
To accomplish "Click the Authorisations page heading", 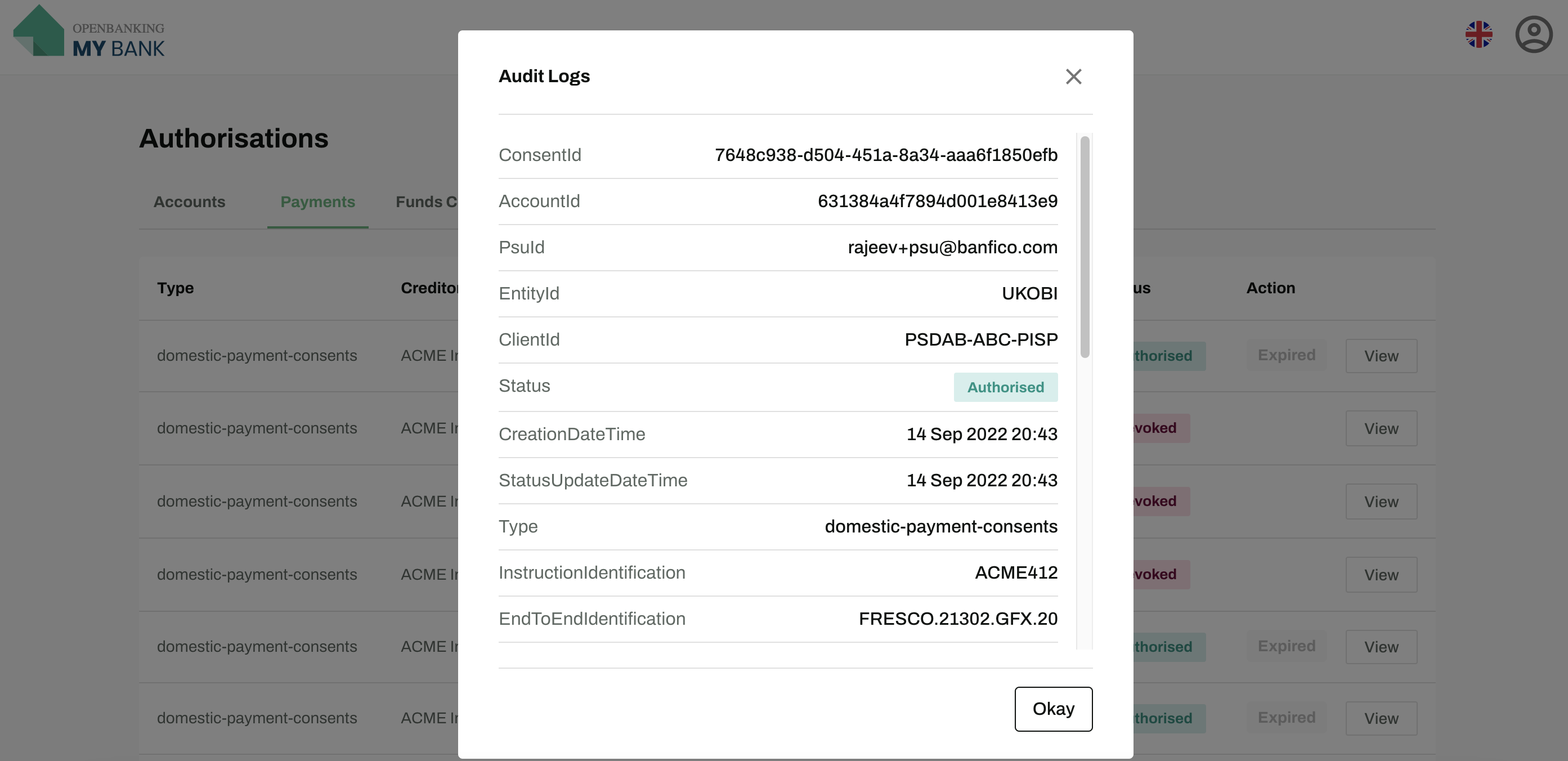I will click(x=234, y=138).
